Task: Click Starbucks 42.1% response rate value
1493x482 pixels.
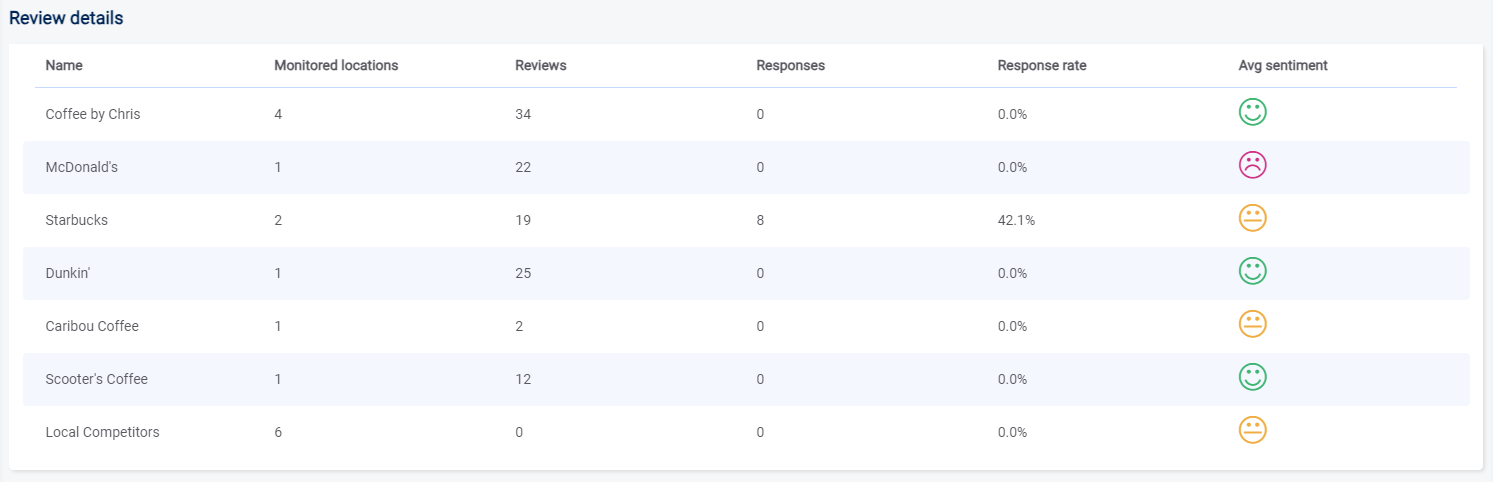Action: coord(1016,220)
